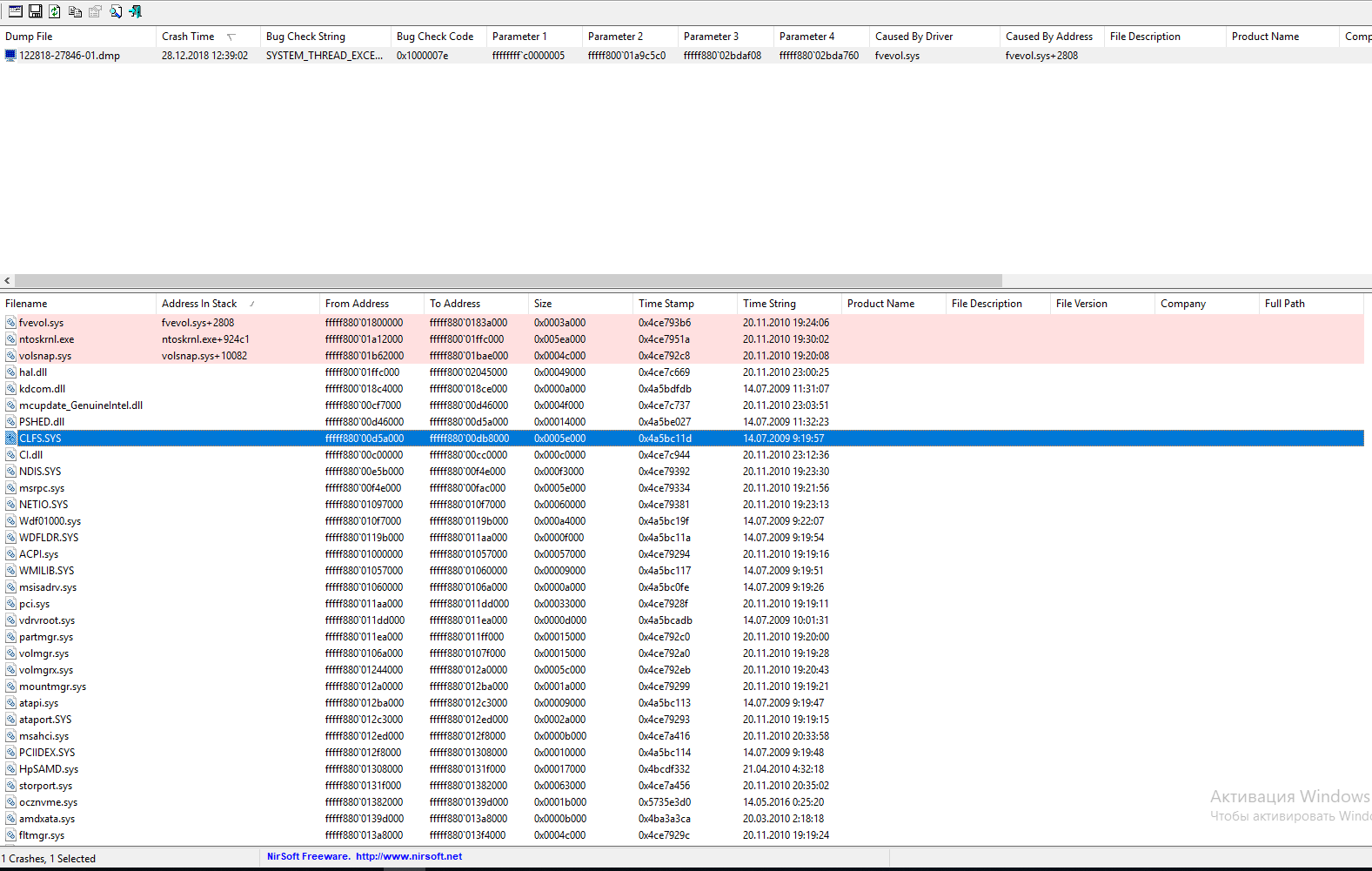Image resolution: width=1372 pixels, height=871 pixels.
Task: Click the fvevol.sys+2808 caused by address cell
Action: (1041, 55)
